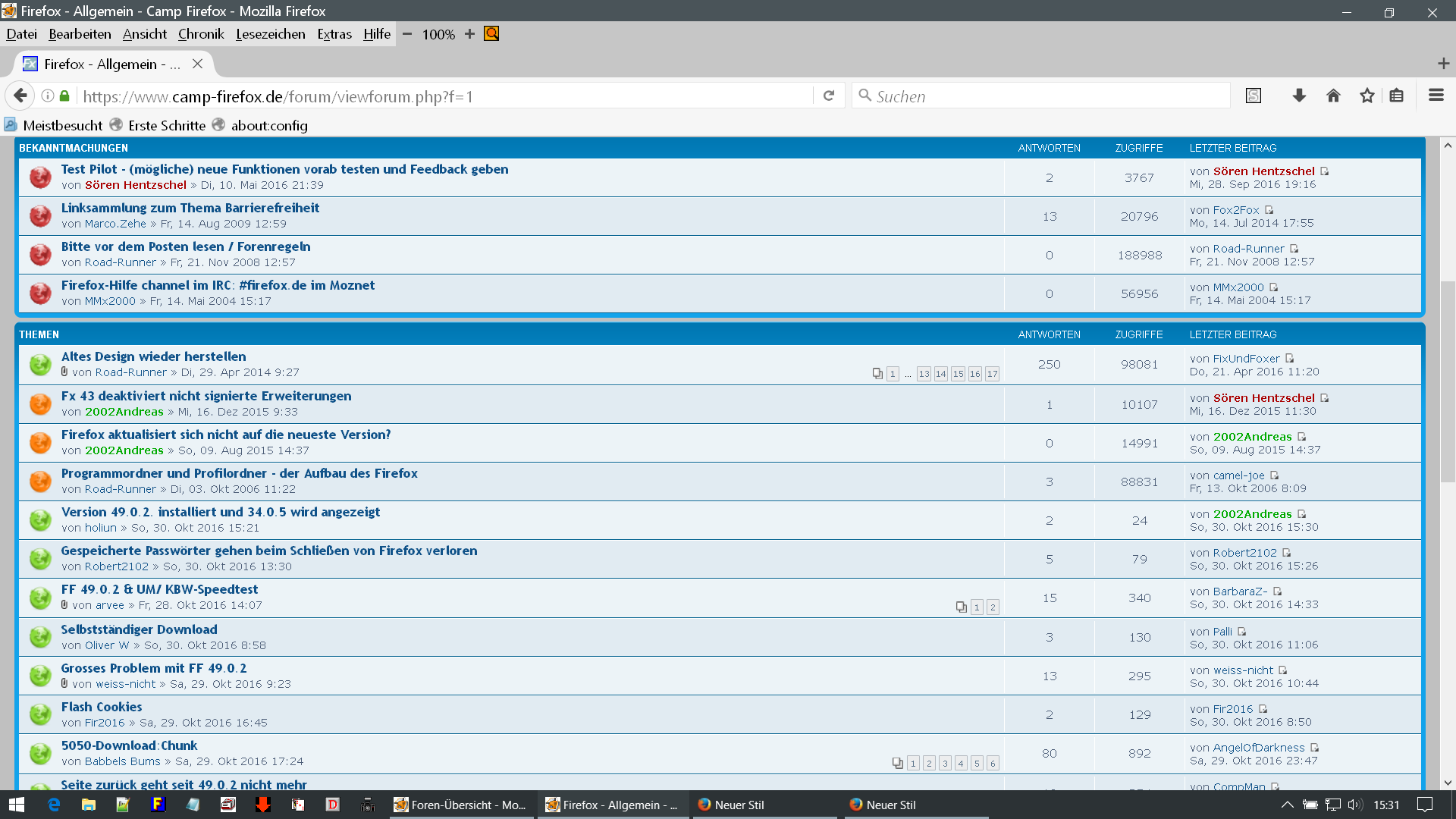Switch to Foren-Übersicht taskbar window
Viewport: 1456px width, 819px height.
coord(460,805)
